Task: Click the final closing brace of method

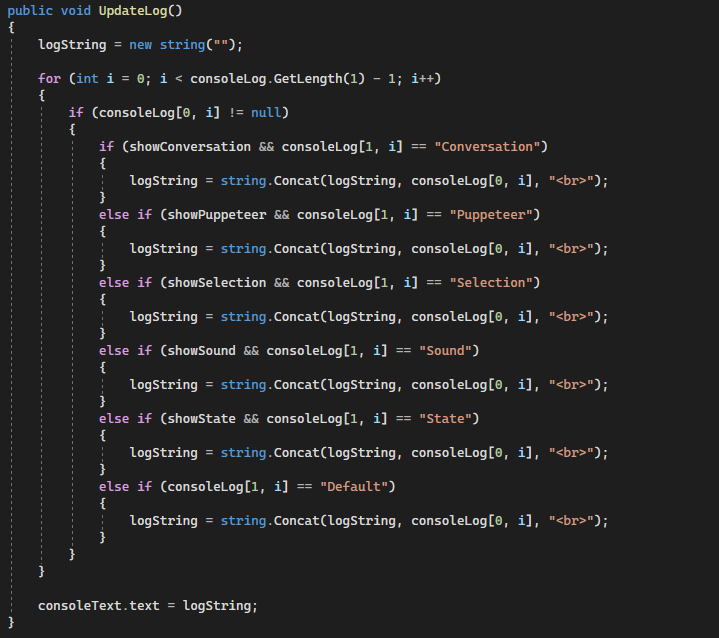Action: (11, 622)
